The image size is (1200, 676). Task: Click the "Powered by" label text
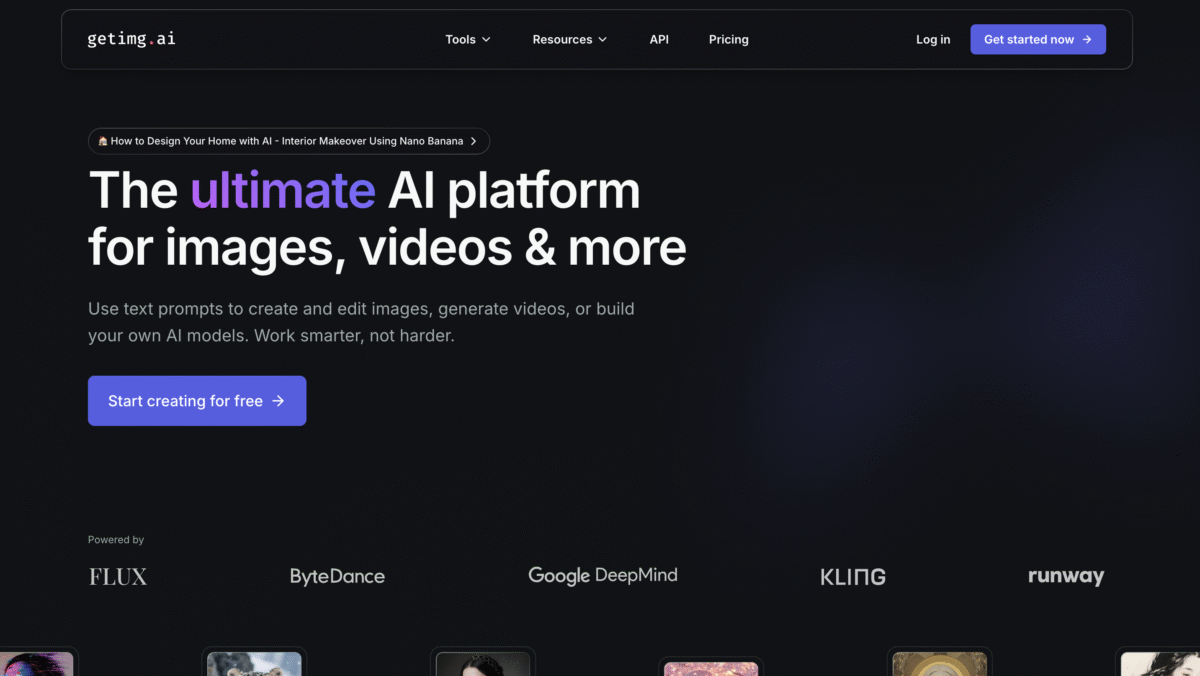(116, 540)
